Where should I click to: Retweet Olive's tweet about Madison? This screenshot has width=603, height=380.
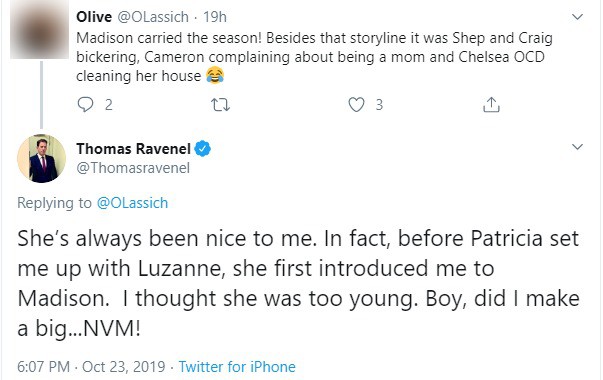220,105
